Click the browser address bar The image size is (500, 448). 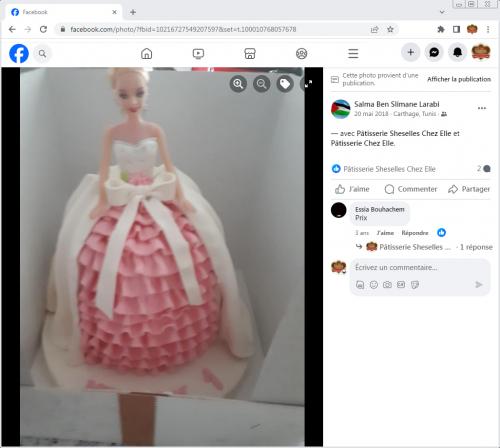click(213, 29)
